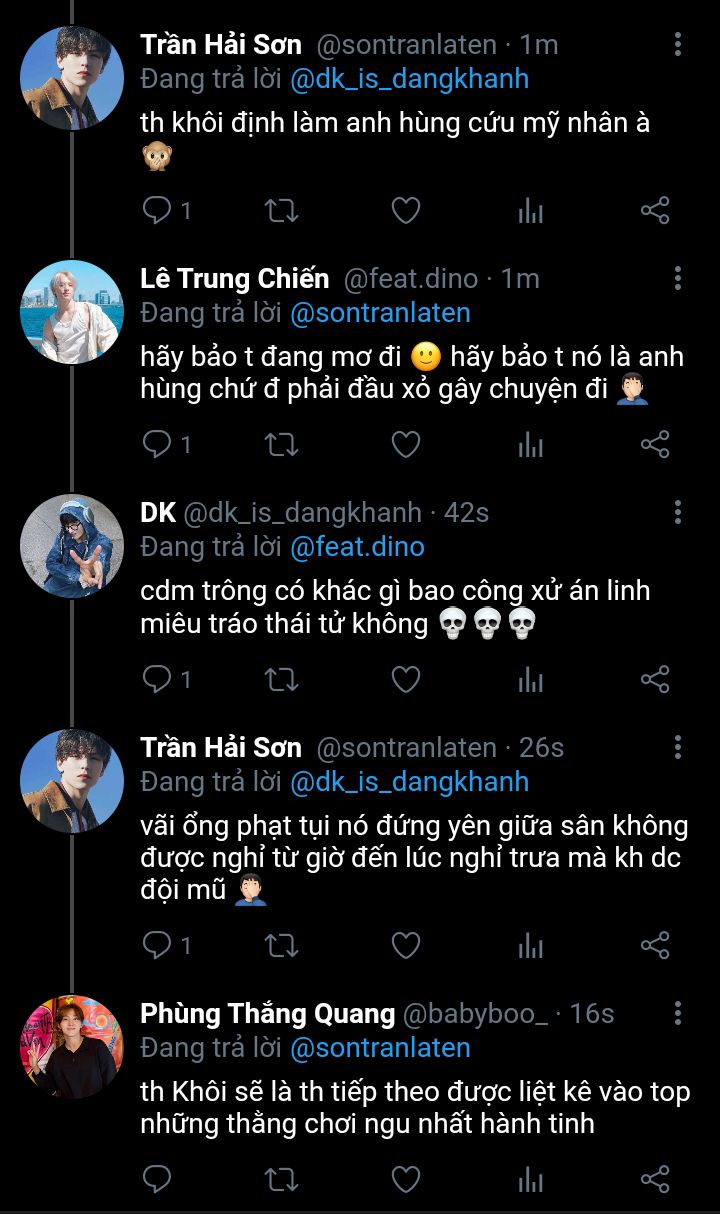Screen dimensions: 720x1214
Task: Like Trần Hải Sơn's first tweet
Action: tap(405, 210)
